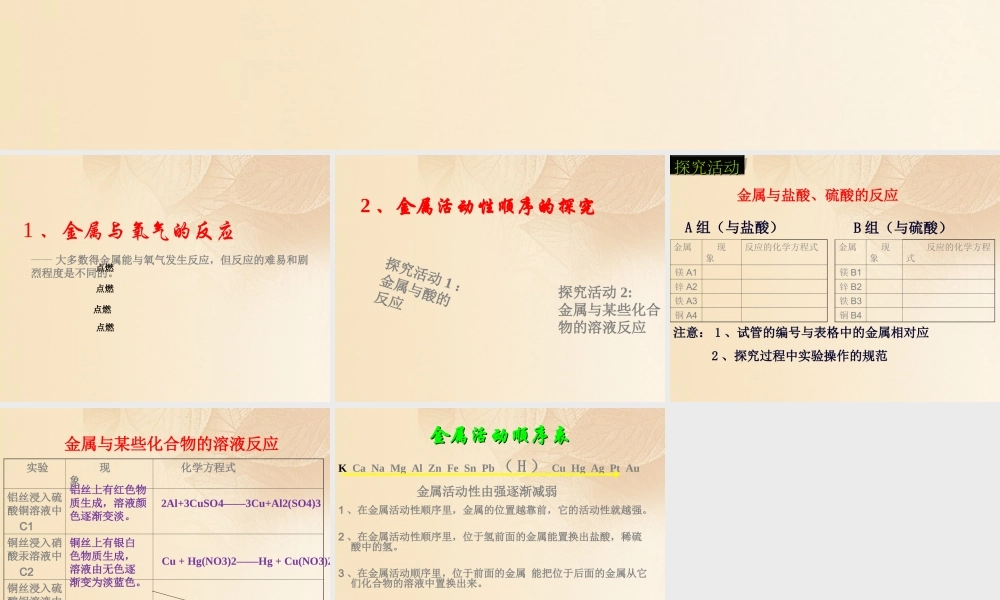Click equation 2Al+3CuSO4——3Cu+Al2(SO4)3
This screenshot has width=1000, height=600.
(241, 503)
